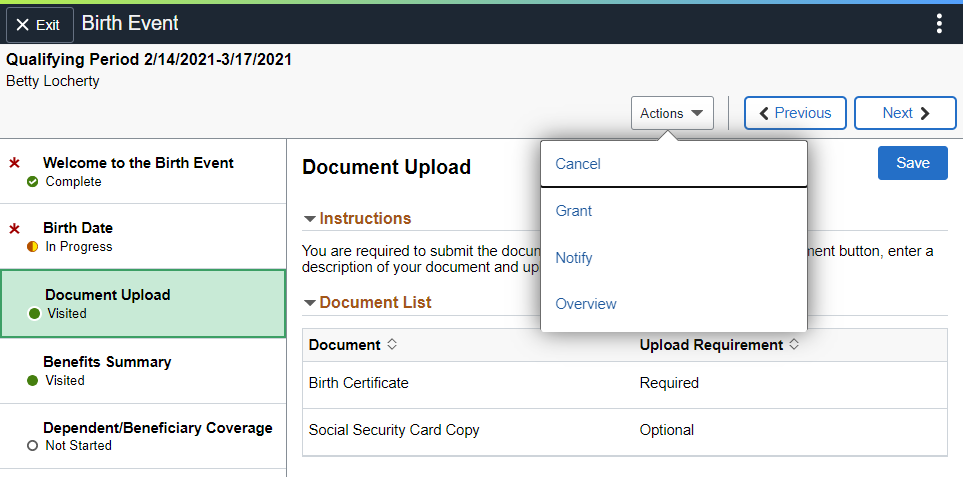Choose Grant from the Actions menu

[674, 211]
